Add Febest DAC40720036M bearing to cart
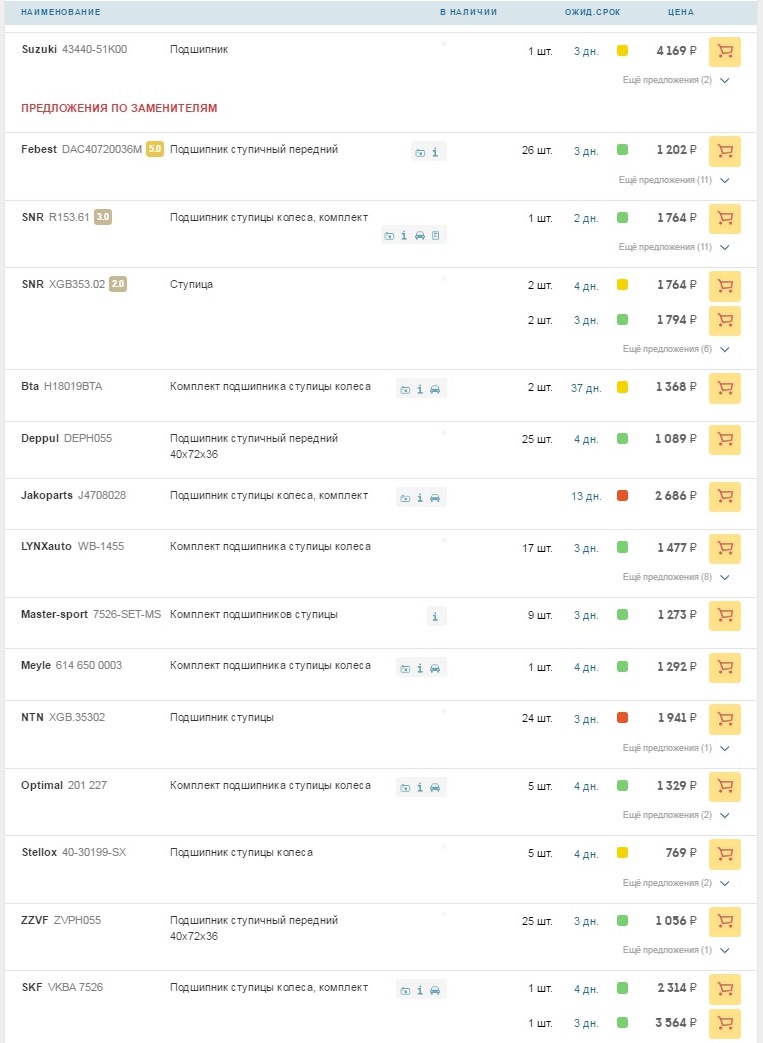This screenshot has height=1043, width=763. 724,151
